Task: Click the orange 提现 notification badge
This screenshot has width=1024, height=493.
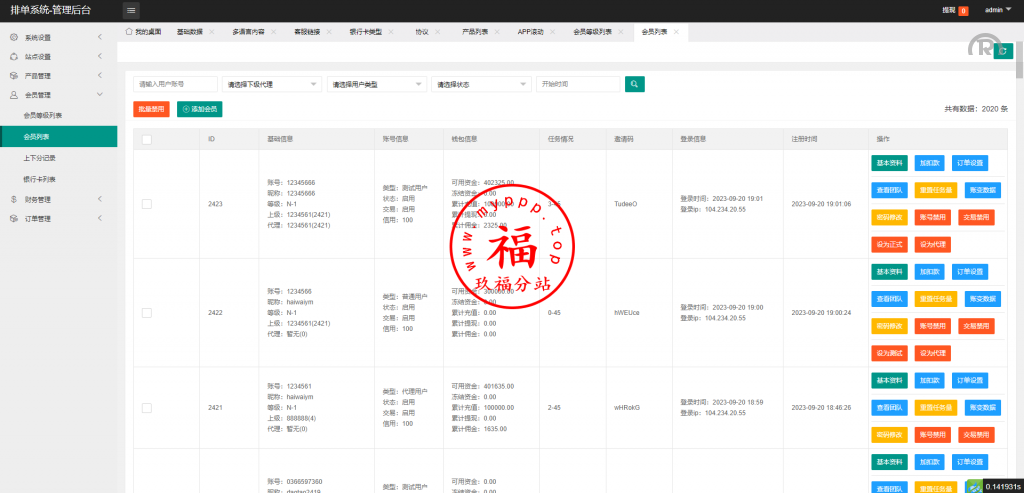Action: (x=963, y=11)
